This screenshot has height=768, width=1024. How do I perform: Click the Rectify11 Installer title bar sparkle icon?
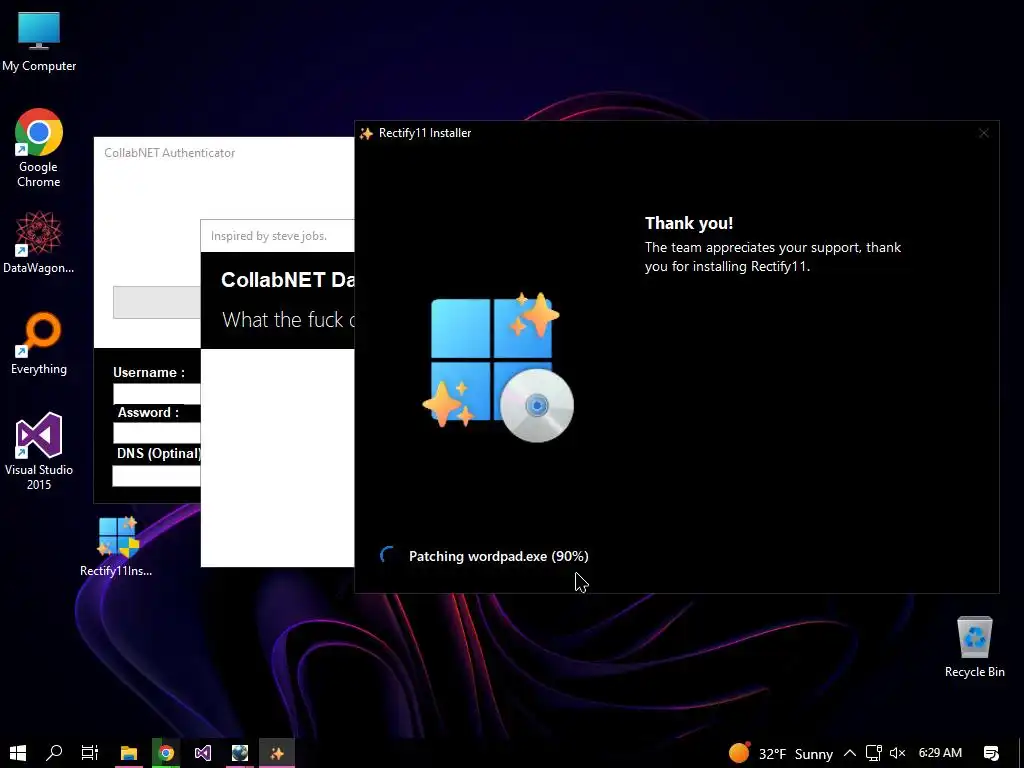click(366, 133)
